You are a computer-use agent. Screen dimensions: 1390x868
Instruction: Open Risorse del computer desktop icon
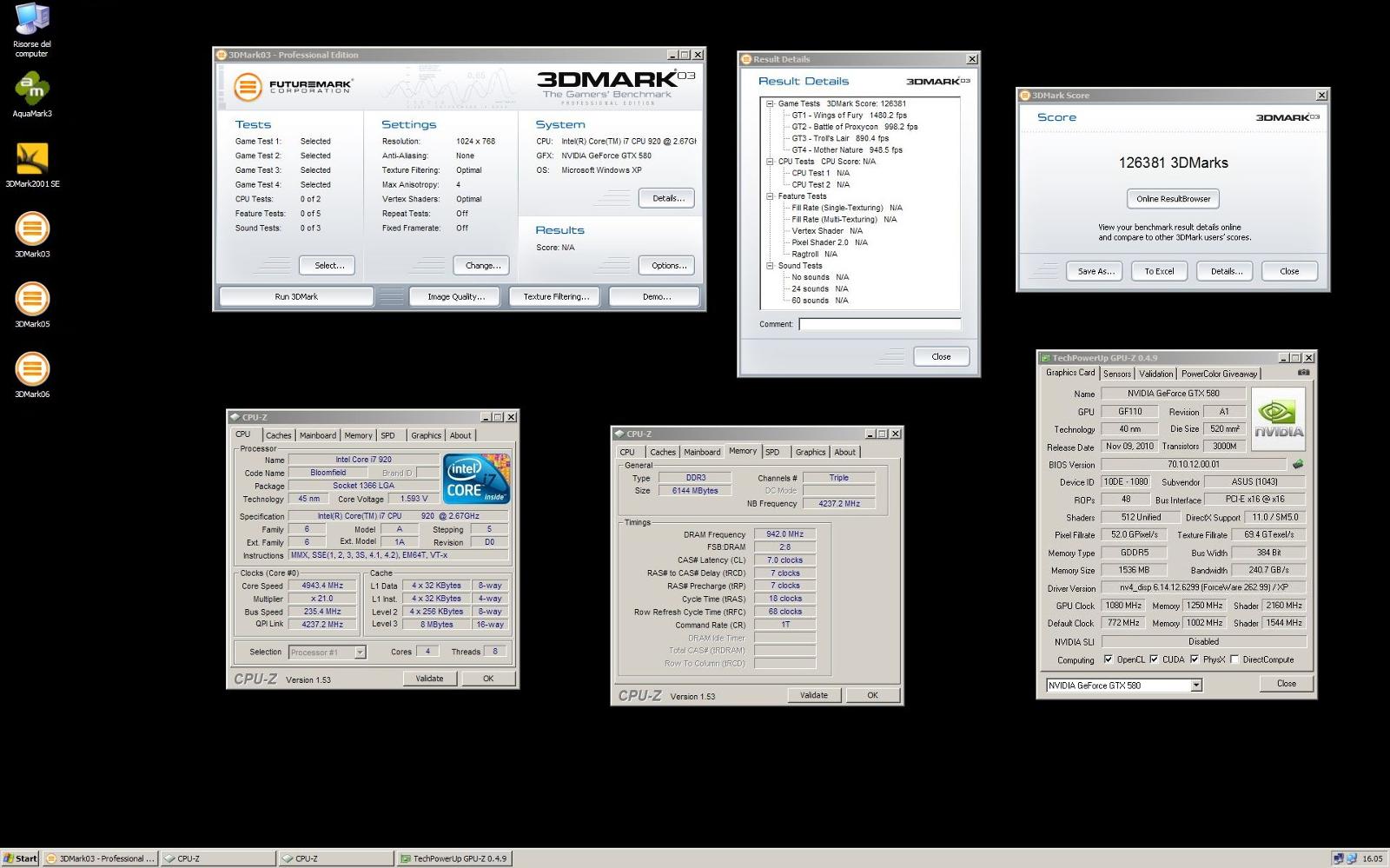tap(32, 30)
